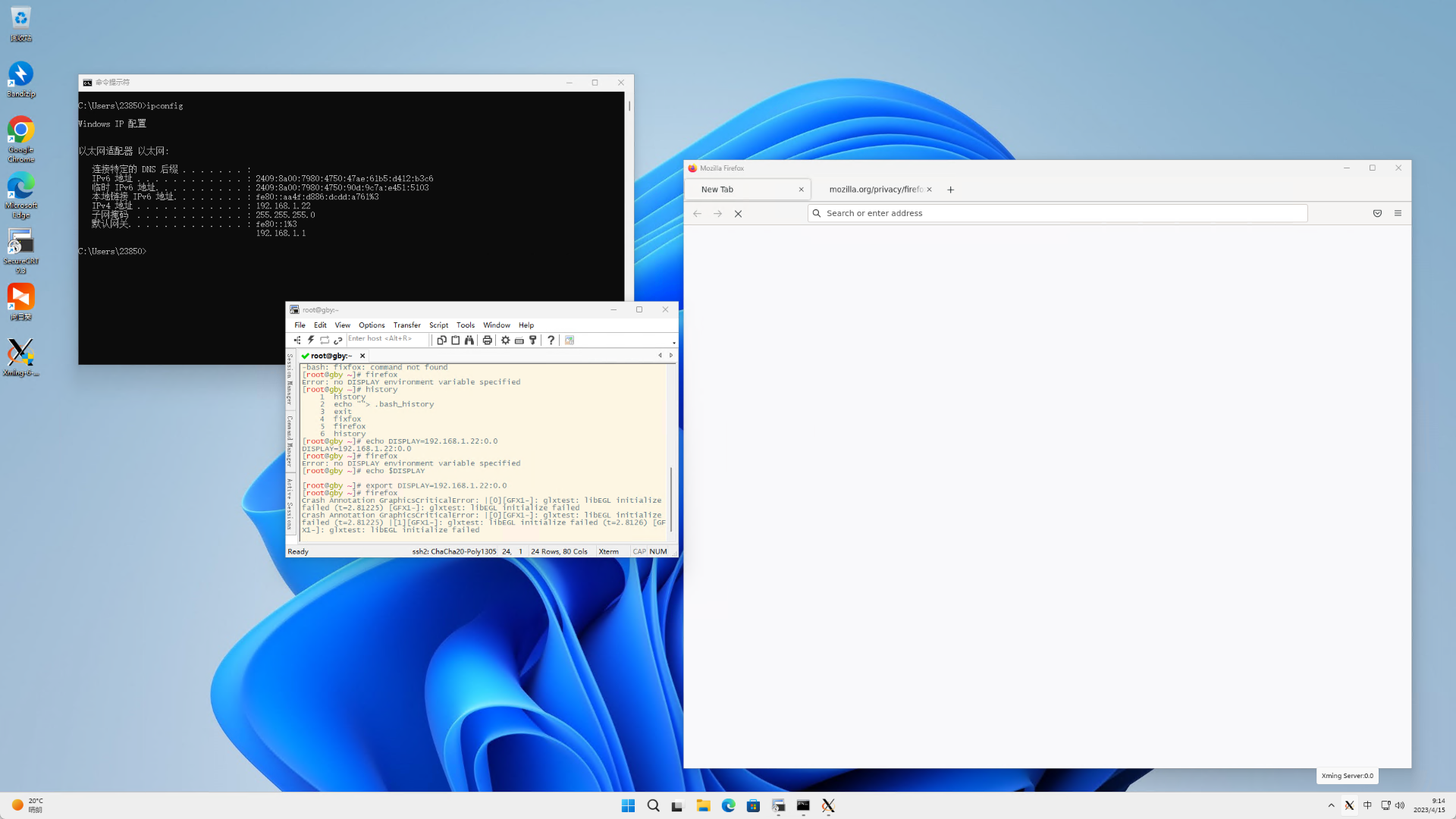Image resolution: width=1456 pixels, height=819 pixels.
Task: Click the Firefox back arrow
Action: [697, 214]
